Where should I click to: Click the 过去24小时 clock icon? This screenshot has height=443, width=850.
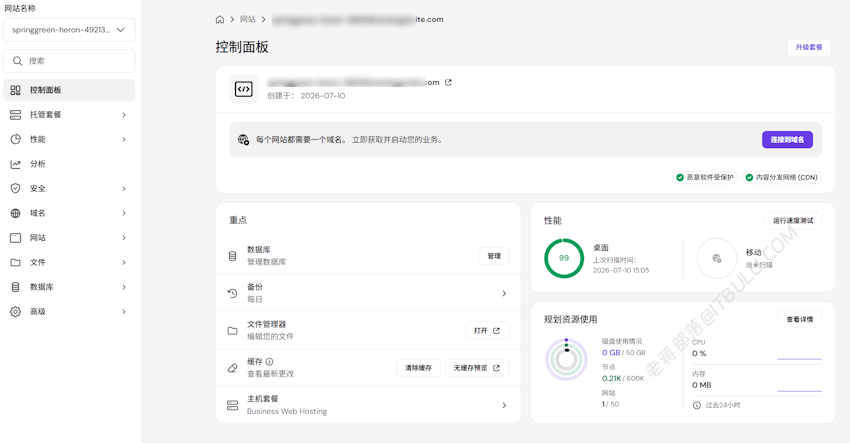(697, 405)
